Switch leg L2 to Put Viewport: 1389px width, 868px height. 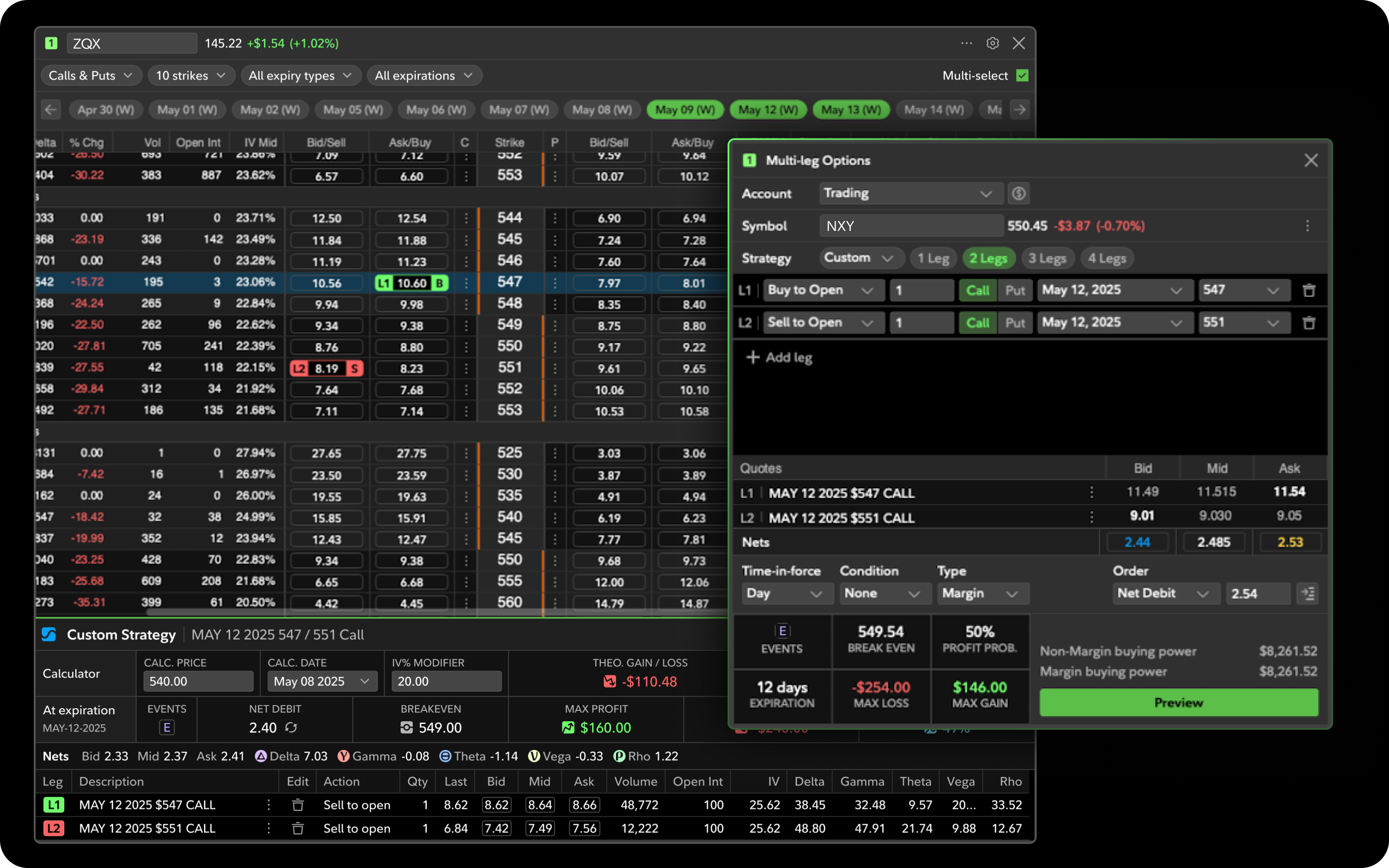point(1015,323)
